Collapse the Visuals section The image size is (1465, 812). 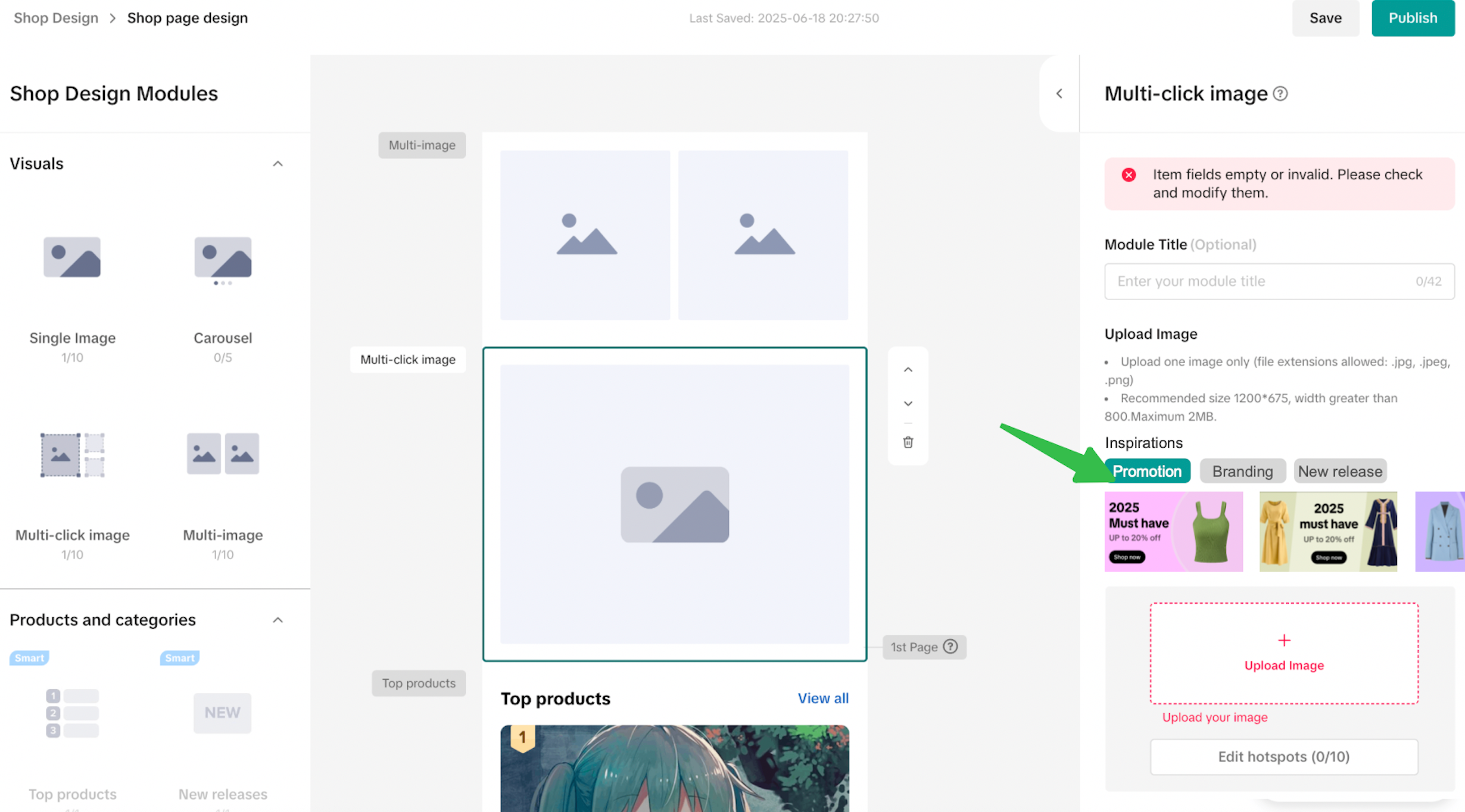point(278,164)
